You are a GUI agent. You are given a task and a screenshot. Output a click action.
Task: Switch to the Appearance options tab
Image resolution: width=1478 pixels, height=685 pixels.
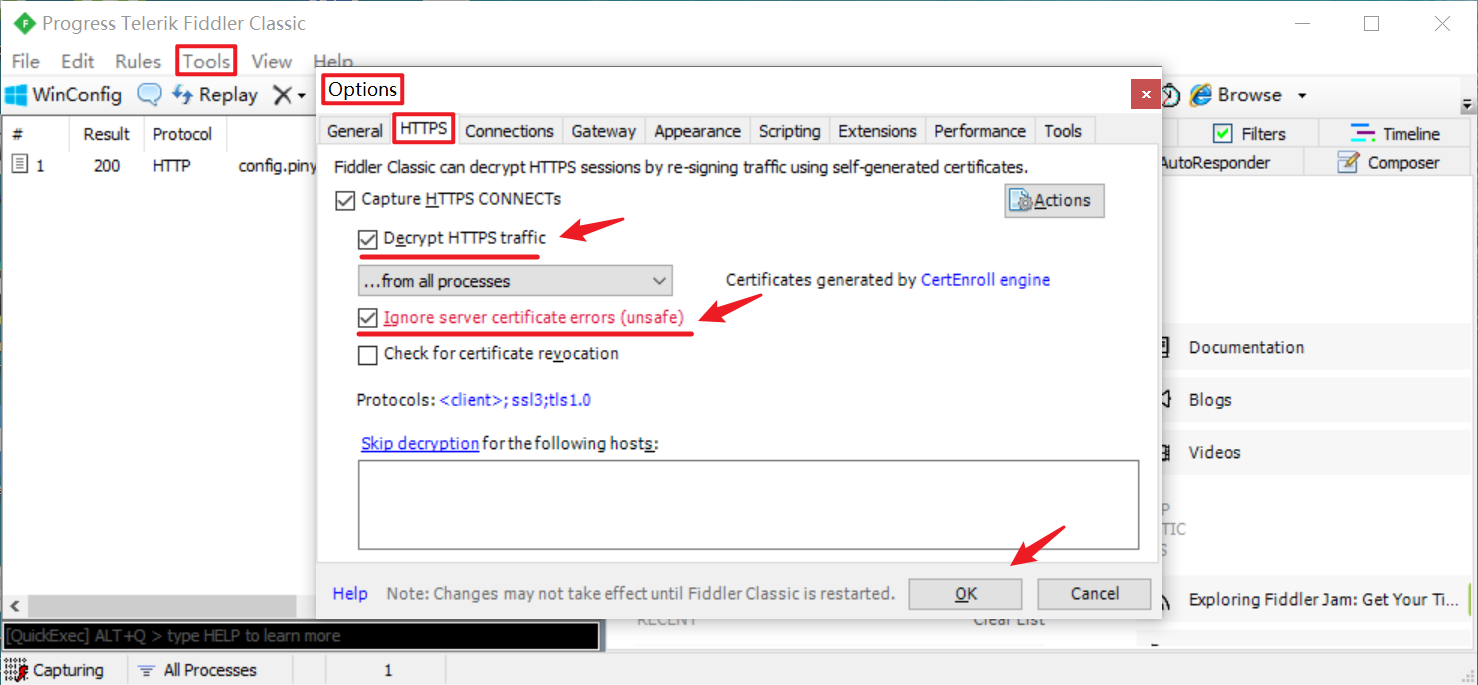coord(697,131)
